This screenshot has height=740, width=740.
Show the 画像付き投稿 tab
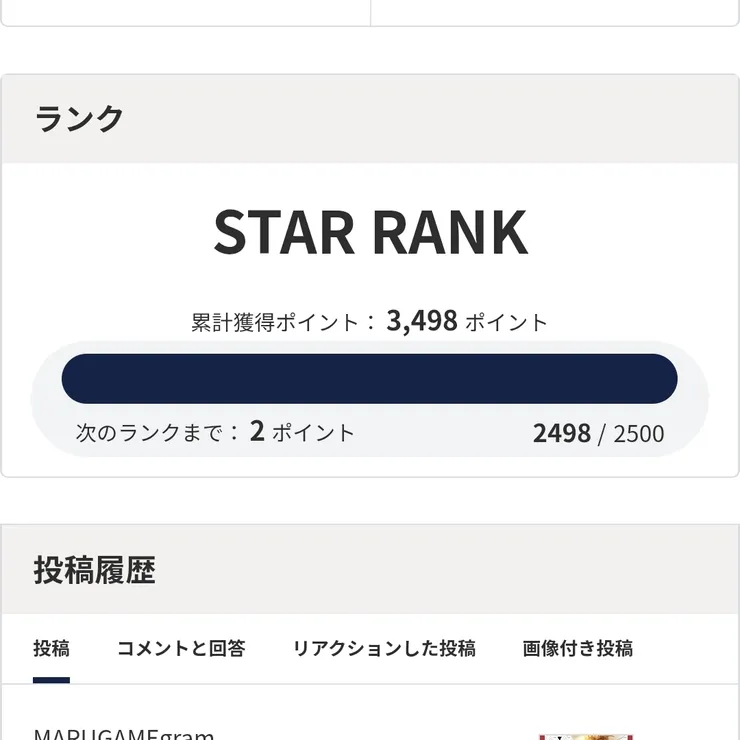[x=577, y=648]
